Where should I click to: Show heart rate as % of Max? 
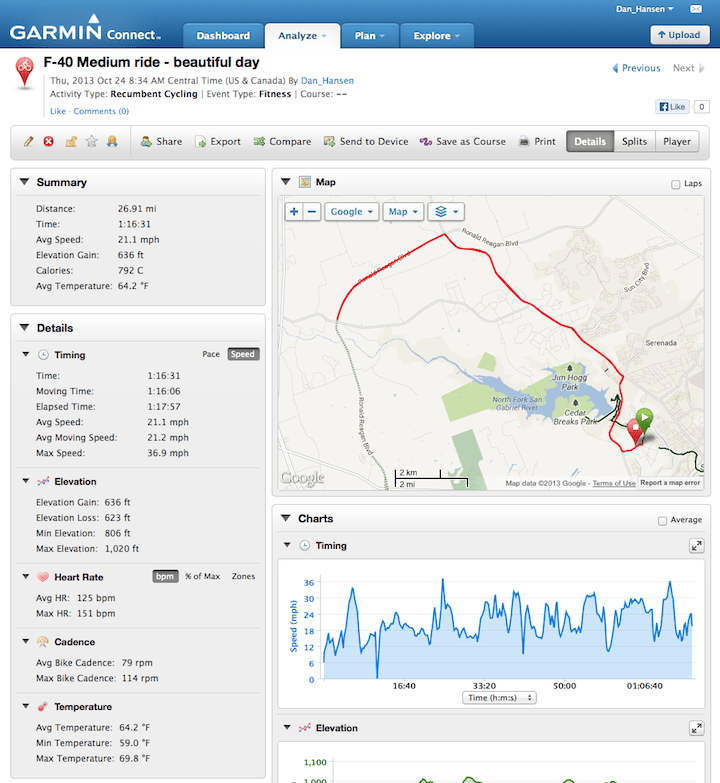pos(203,577)
